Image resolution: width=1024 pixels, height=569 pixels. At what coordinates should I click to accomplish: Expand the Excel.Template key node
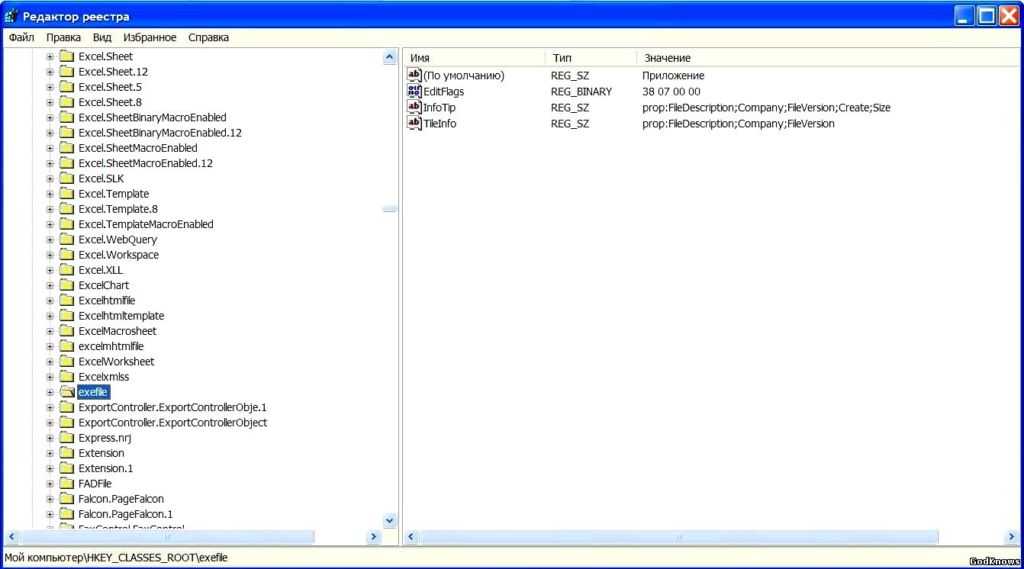[x=50, y=194]
